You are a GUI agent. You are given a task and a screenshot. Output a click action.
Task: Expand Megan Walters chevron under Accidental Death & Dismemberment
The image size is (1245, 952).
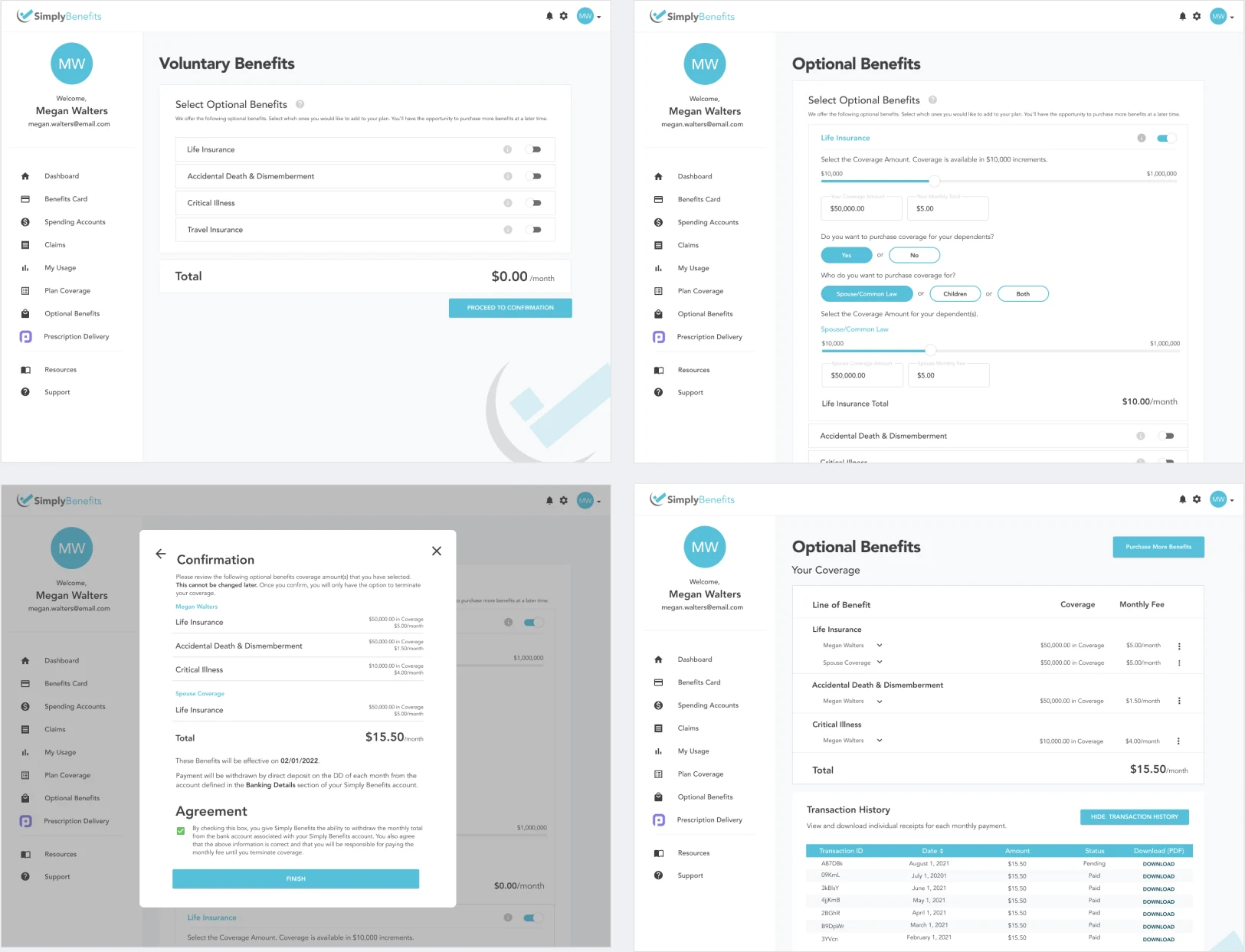pos(880,701)
